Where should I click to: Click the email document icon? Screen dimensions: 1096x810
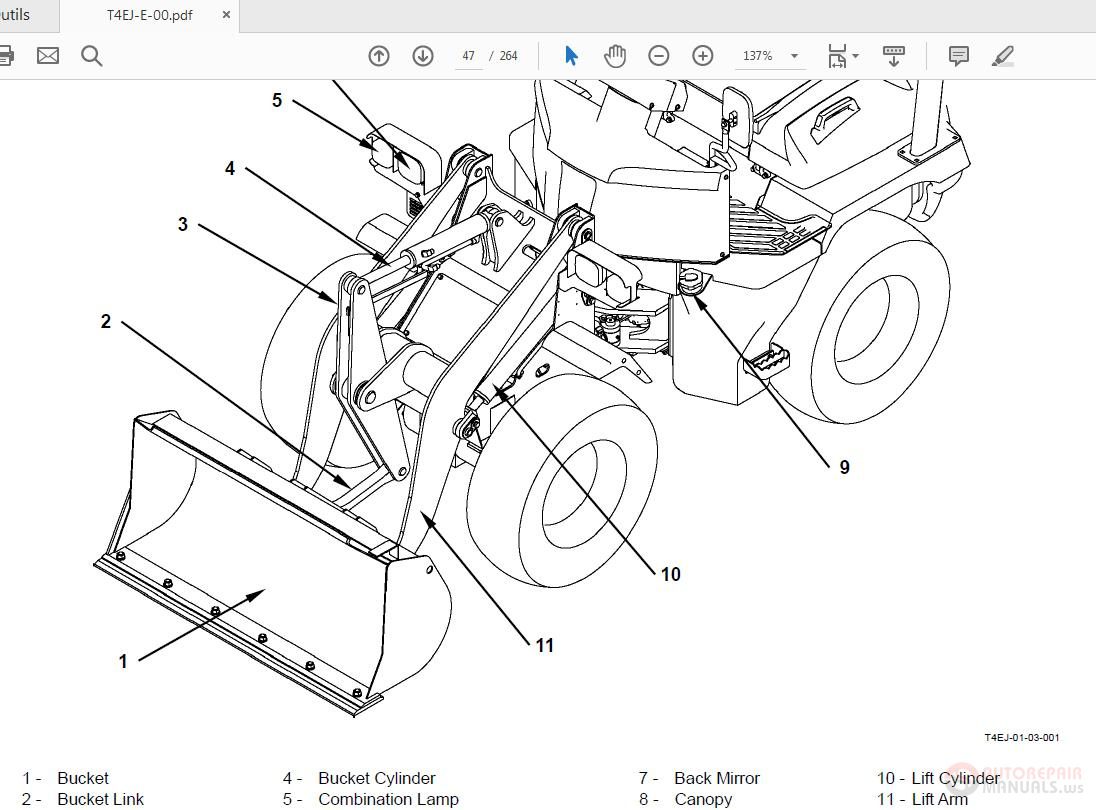(47, 56)
